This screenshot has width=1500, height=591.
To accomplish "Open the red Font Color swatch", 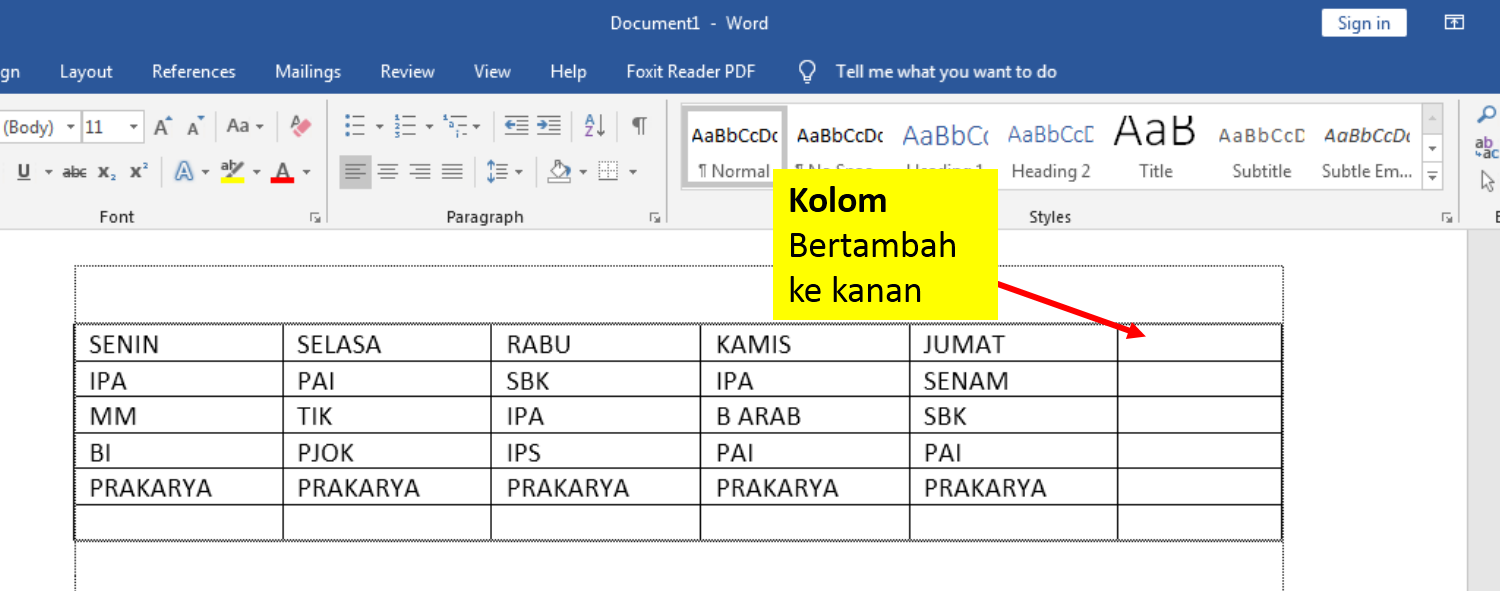I will point(282,171).
